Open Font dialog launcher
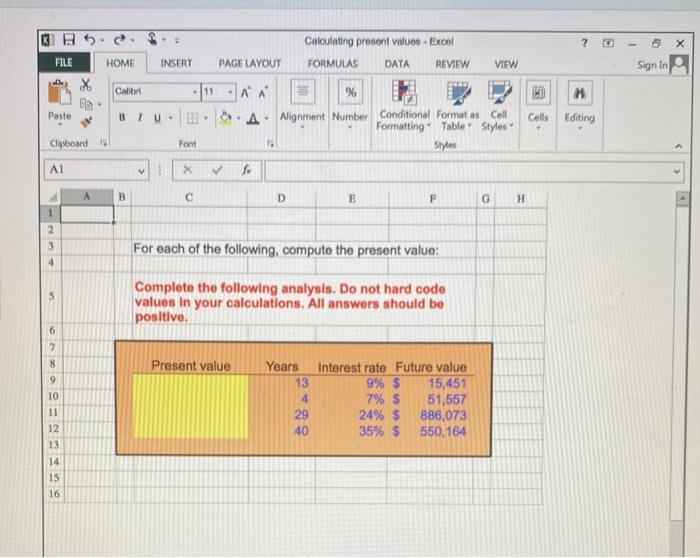This screenshot has height=558, width=700. tap(271, 143)
